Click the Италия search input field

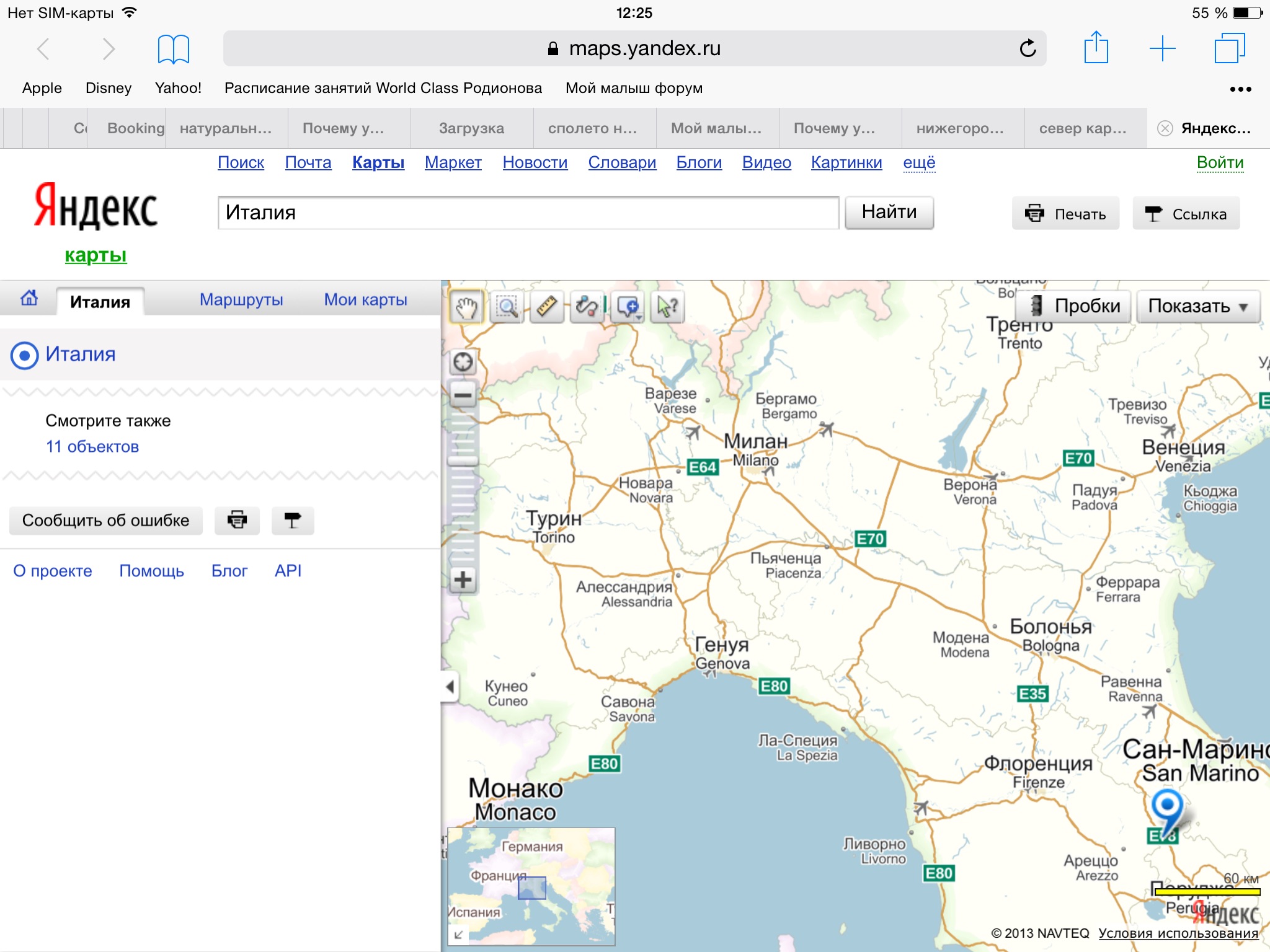528,213
